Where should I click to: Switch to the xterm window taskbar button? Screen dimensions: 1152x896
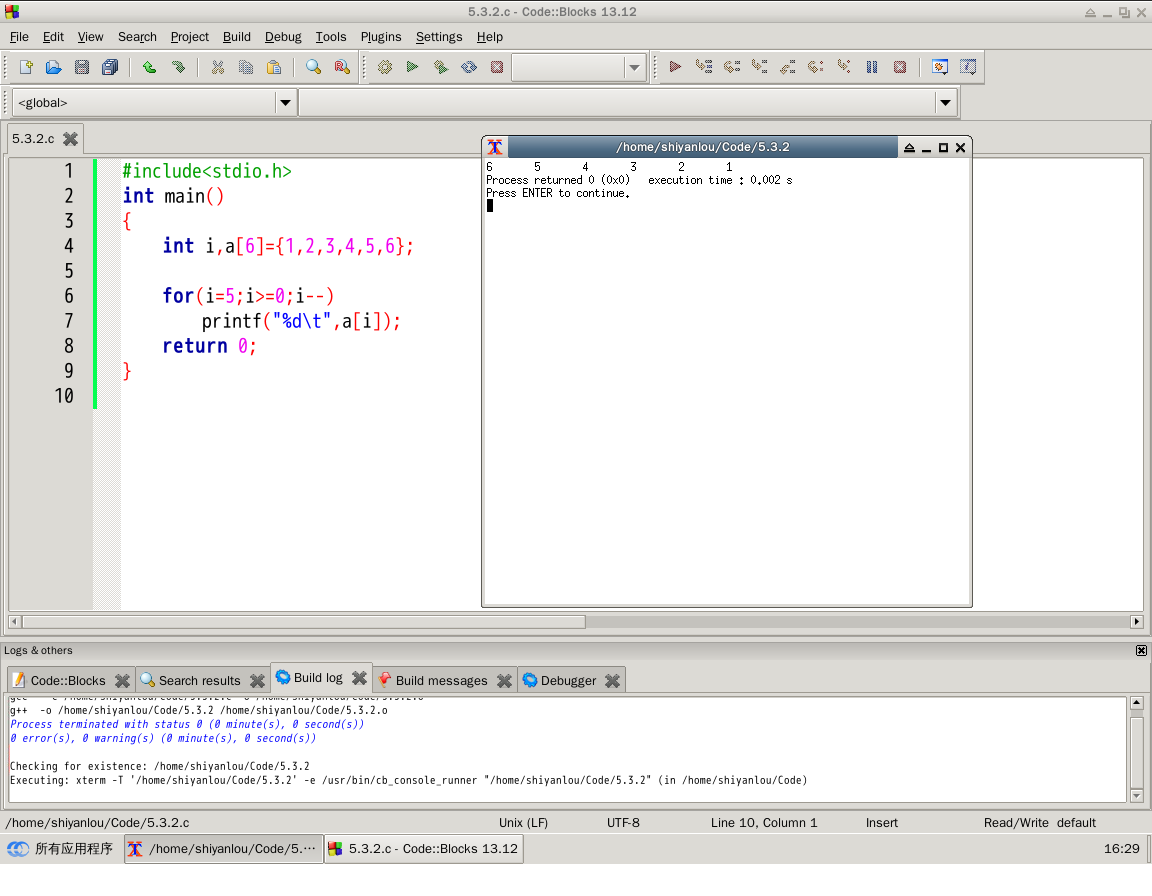pos(224,849)
